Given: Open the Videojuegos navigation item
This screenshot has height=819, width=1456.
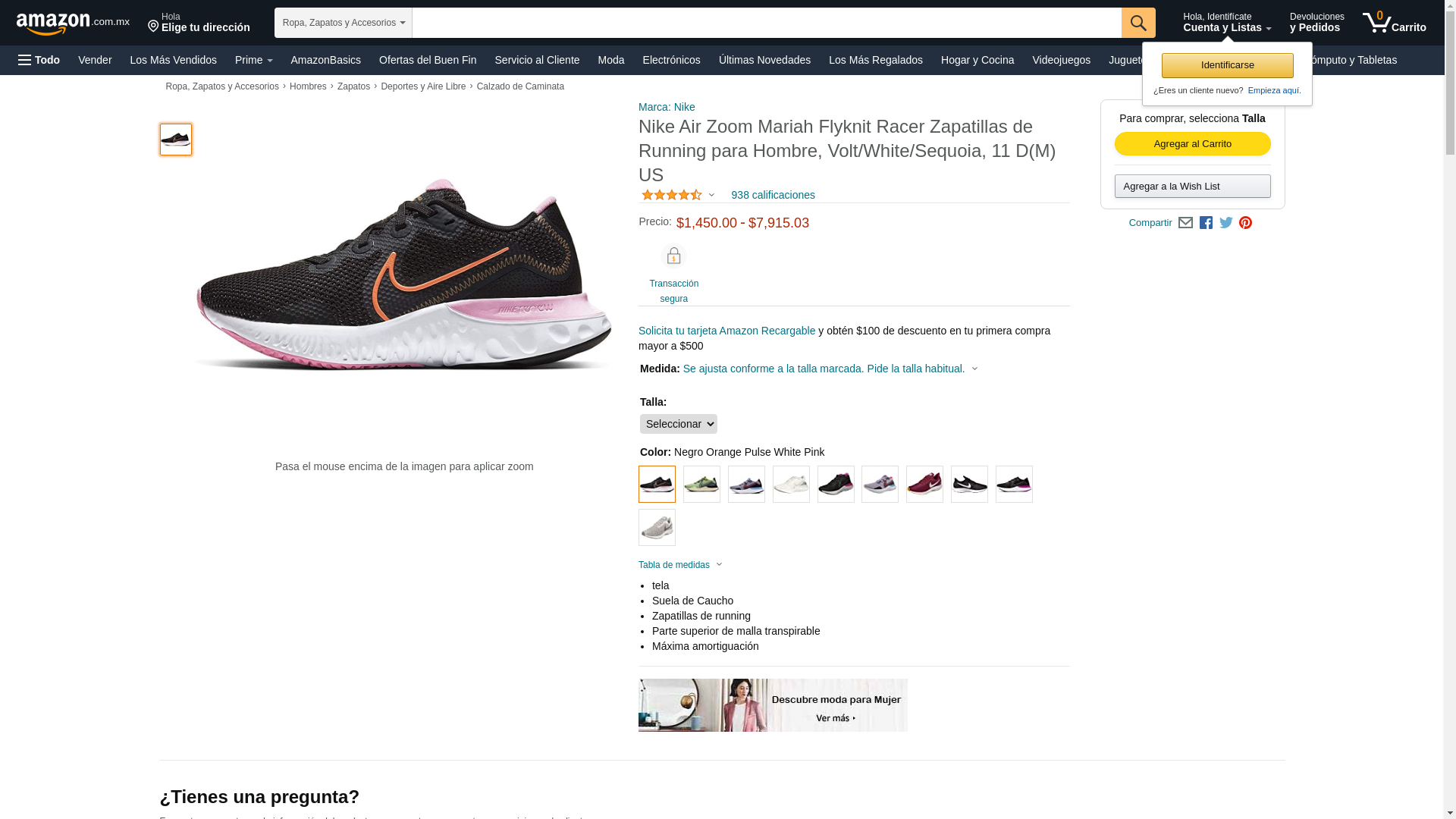Looking at the screenshot, I should [x=1060, y=60].
